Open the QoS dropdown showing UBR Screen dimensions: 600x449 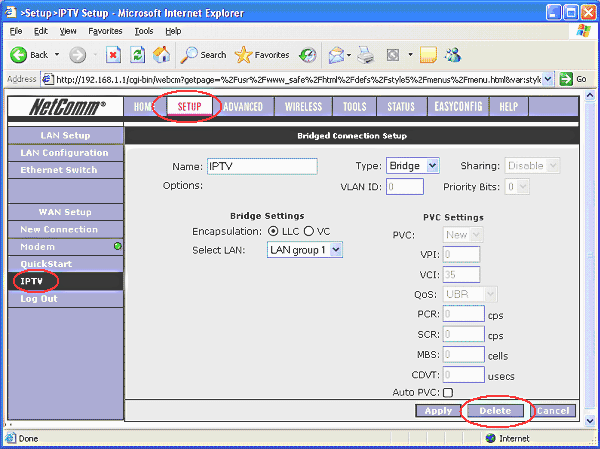470,294
